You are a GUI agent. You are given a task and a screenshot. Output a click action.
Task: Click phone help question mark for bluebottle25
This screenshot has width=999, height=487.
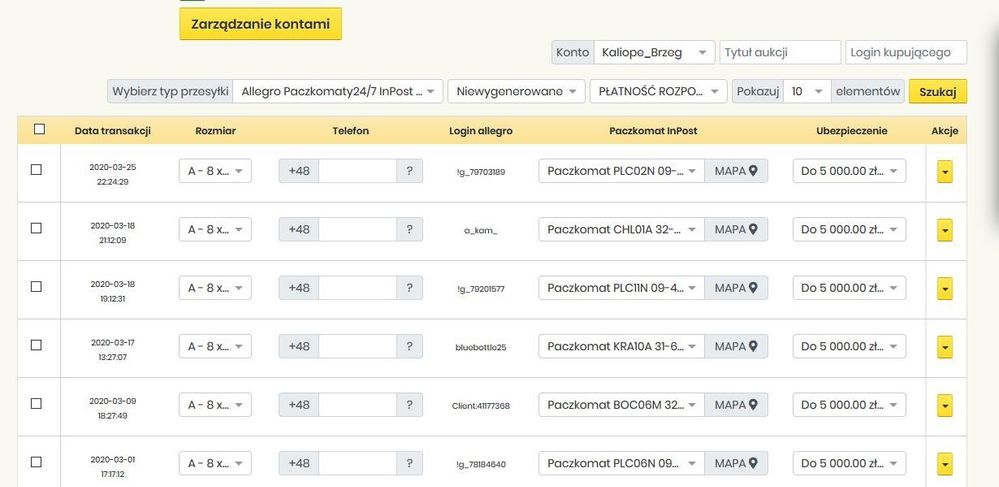coord(410,346)
